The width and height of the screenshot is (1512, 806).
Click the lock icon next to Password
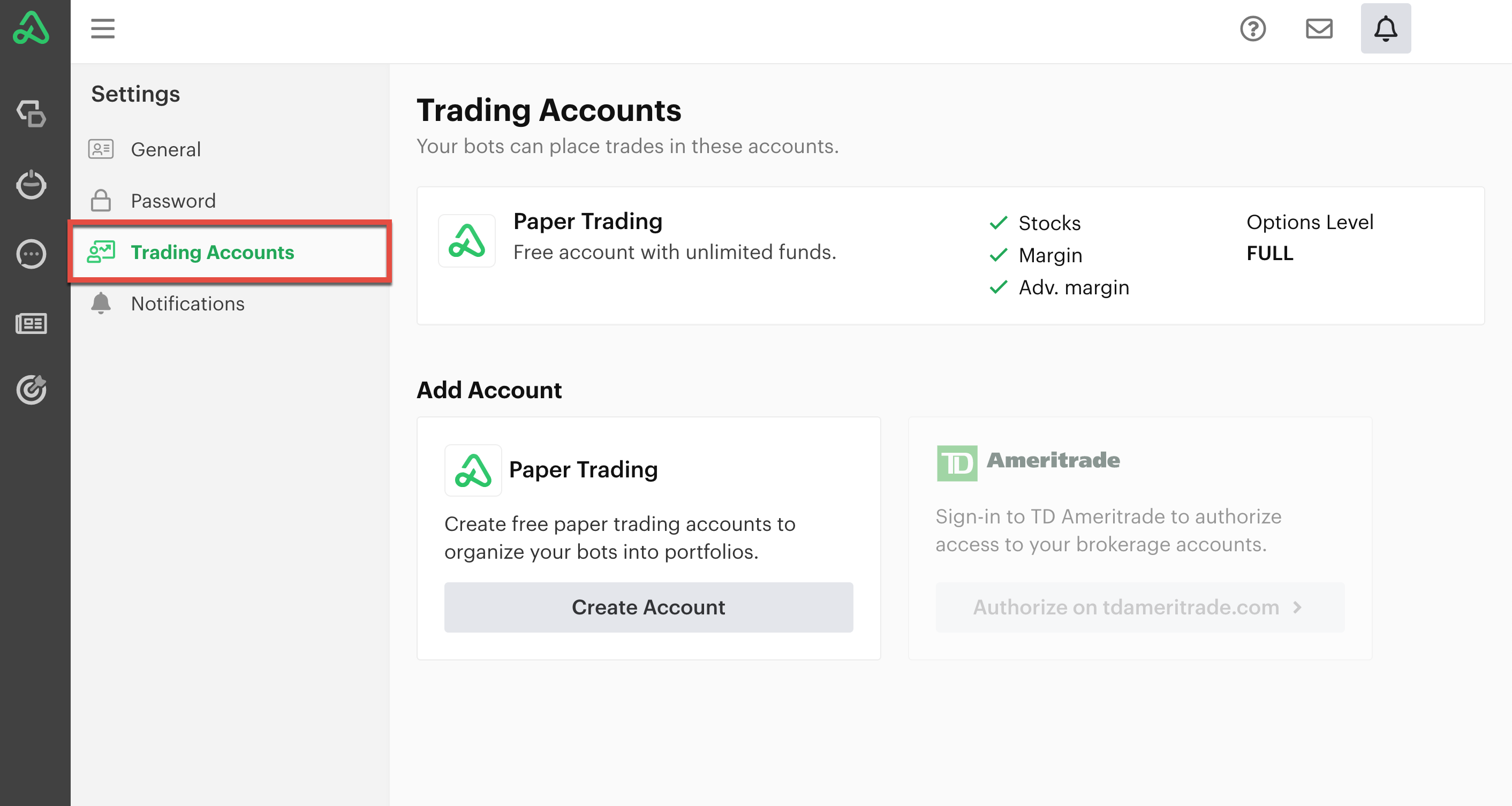101,201
